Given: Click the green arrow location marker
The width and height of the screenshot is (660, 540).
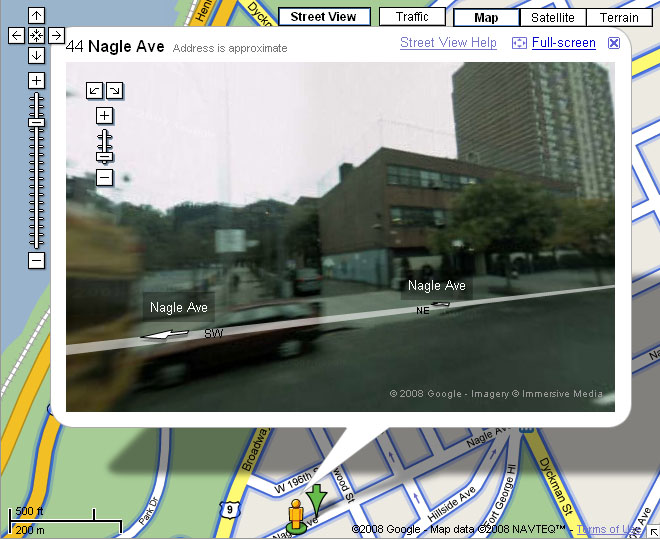Looking at the screenshot, I should [x=316, y=500].
